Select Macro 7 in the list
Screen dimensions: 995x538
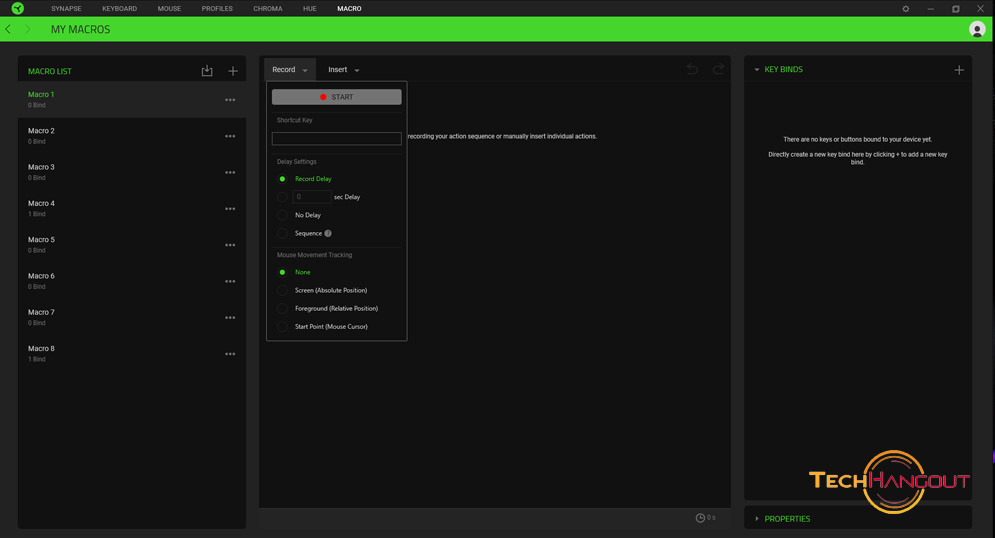pyautogui.click(x=132, y=317)
